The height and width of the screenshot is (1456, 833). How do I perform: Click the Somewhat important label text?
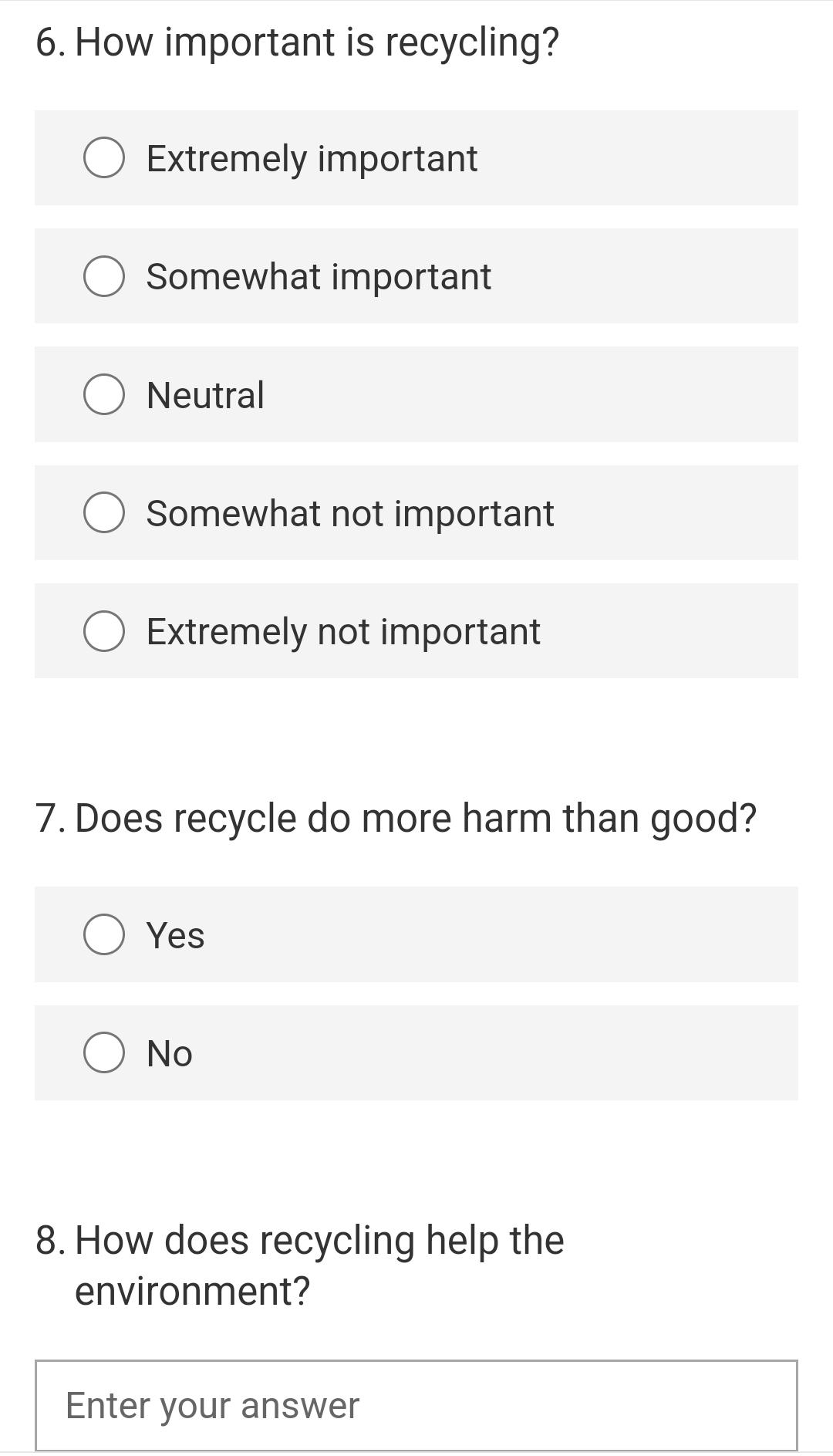318,276
